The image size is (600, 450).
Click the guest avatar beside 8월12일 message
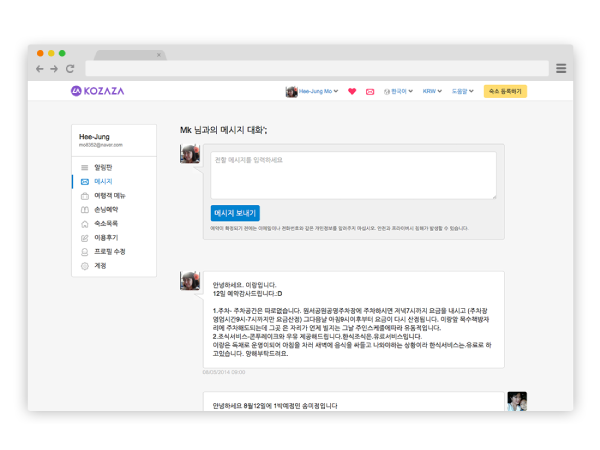517,401
